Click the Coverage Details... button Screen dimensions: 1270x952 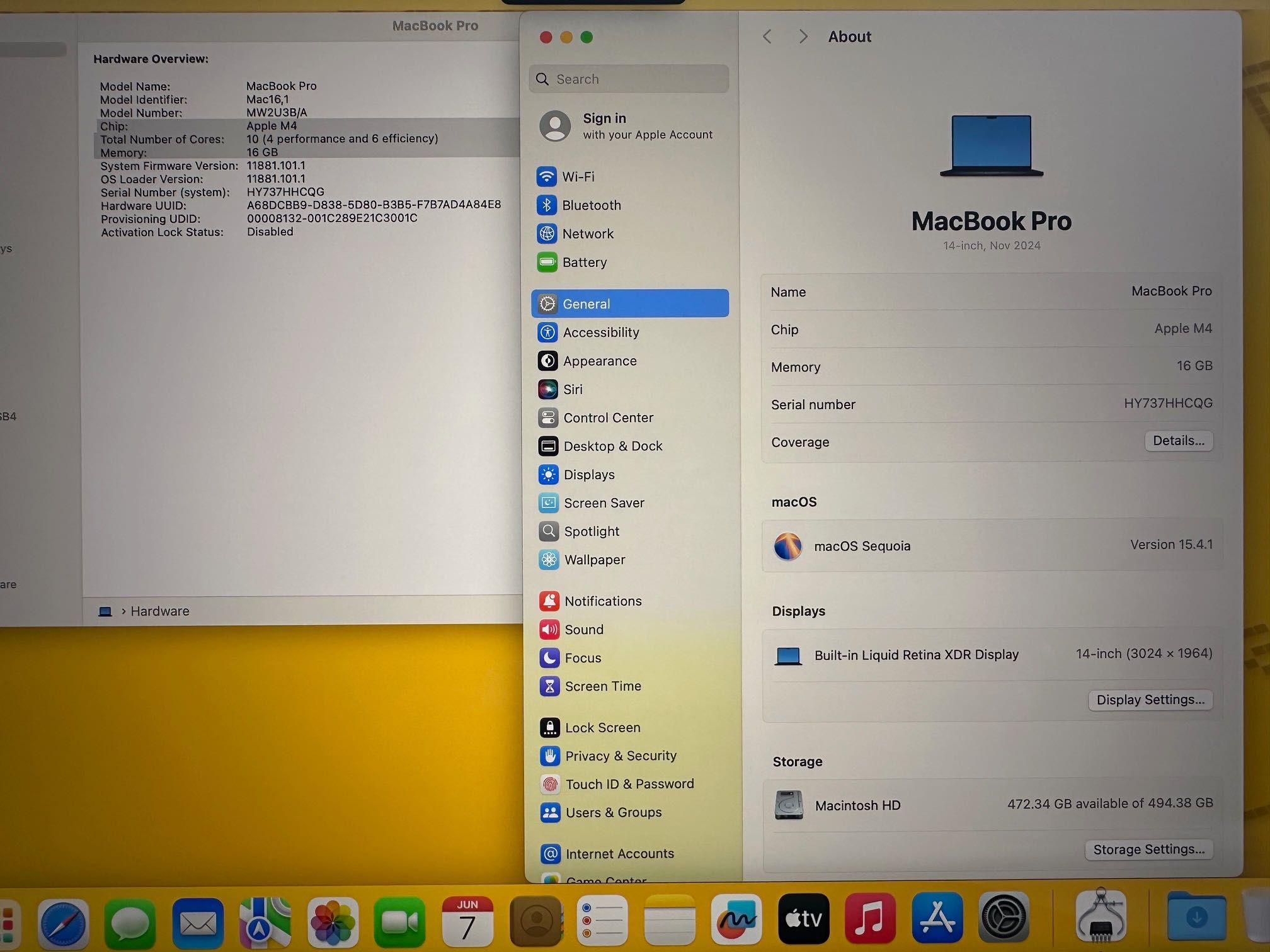point(1178,441)
